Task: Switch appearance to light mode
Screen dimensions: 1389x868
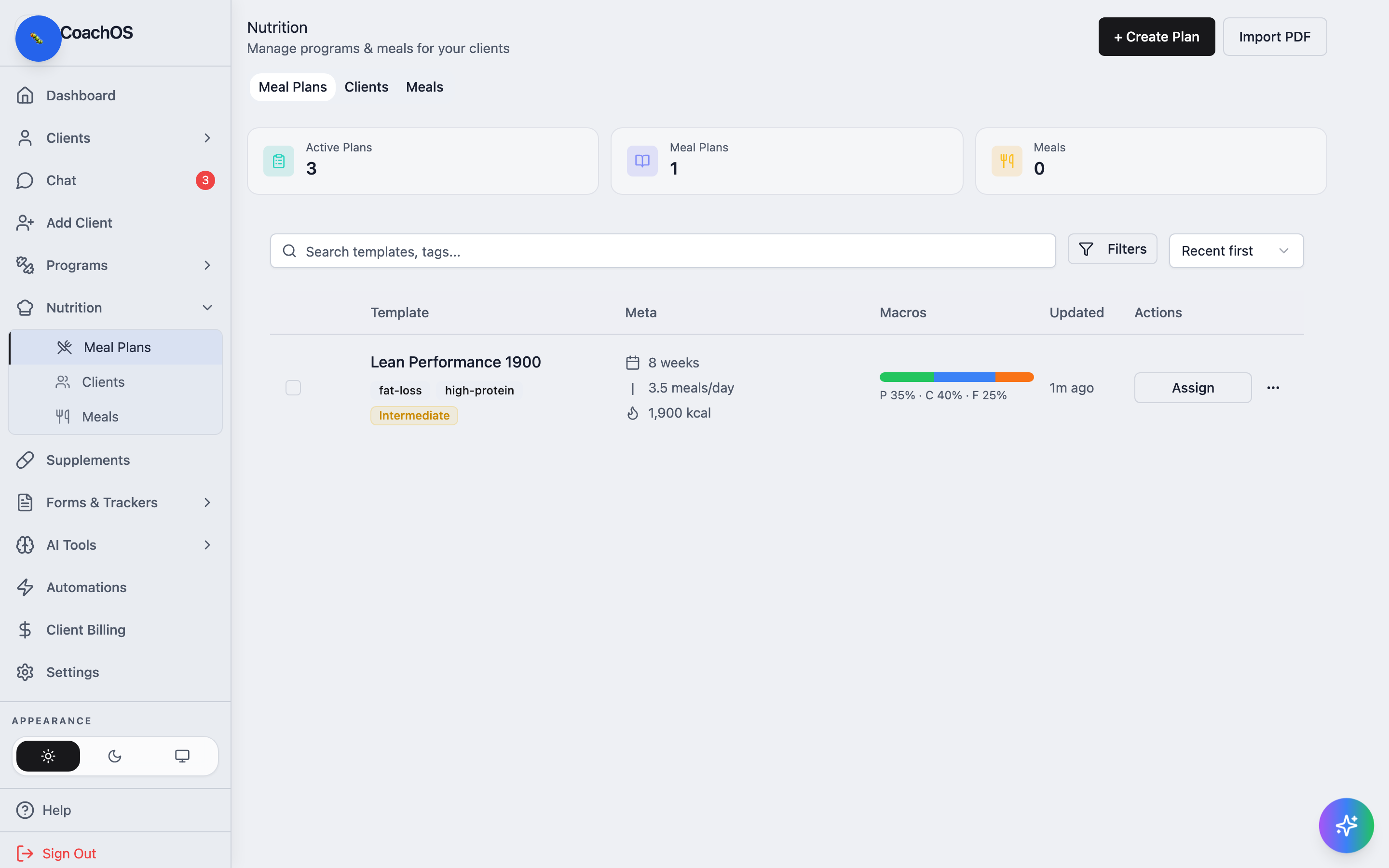Action: pos(48,756)
